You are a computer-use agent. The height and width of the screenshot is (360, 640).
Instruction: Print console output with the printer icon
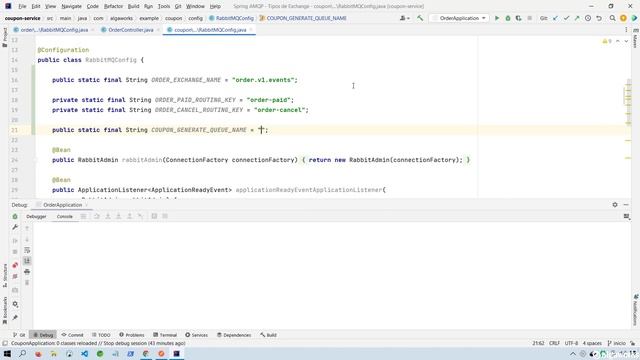click(x=27, y=271)
